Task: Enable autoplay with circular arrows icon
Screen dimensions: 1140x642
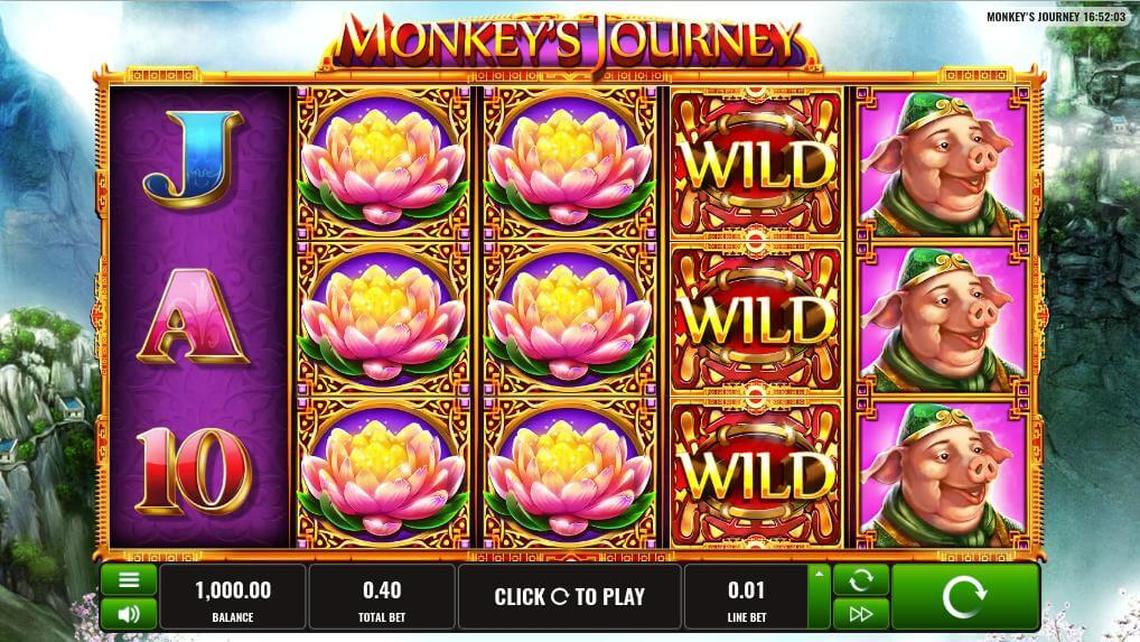Action: click(861, 580)
